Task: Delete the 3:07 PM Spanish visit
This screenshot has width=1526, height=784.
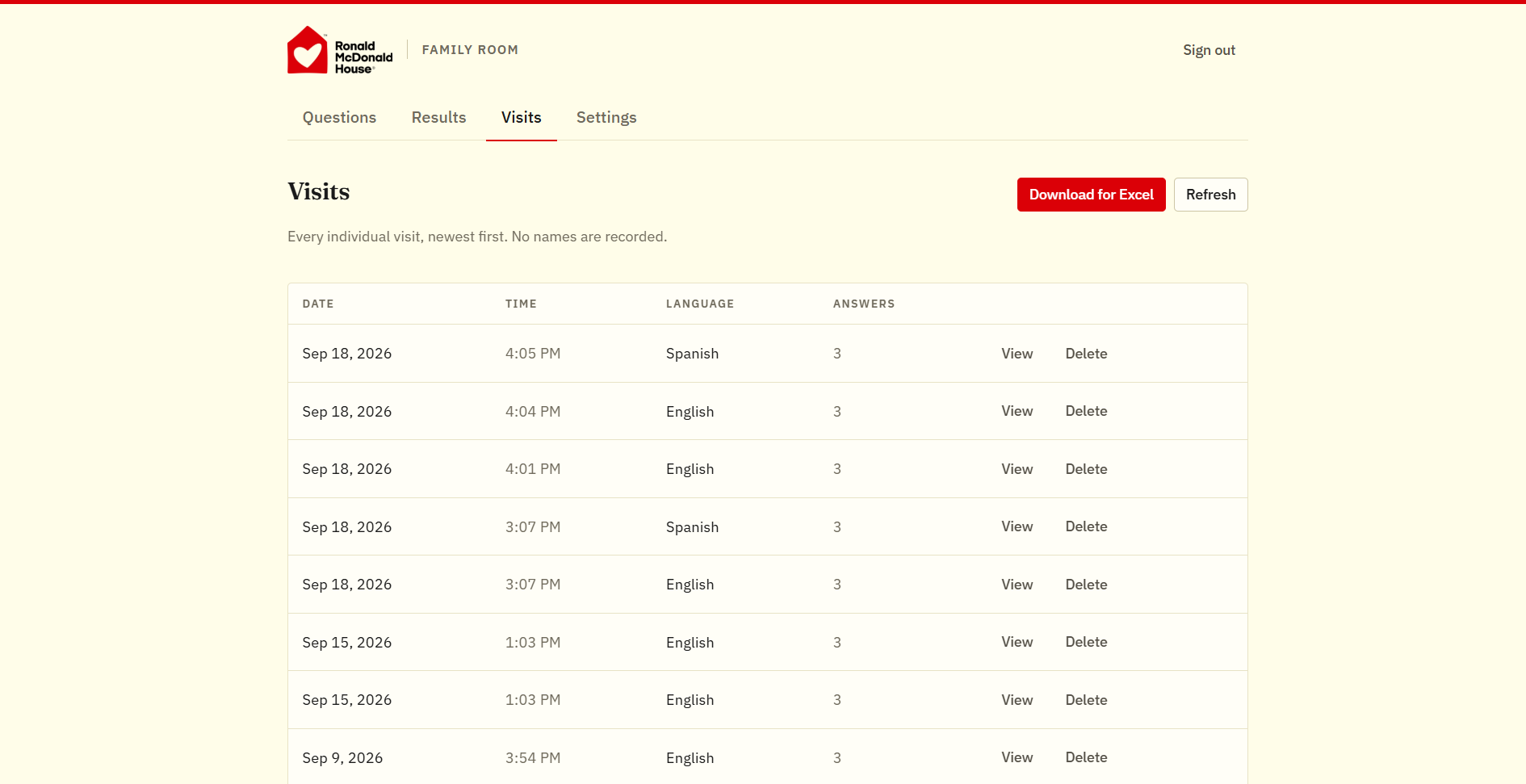Action: pos(1086,526)
